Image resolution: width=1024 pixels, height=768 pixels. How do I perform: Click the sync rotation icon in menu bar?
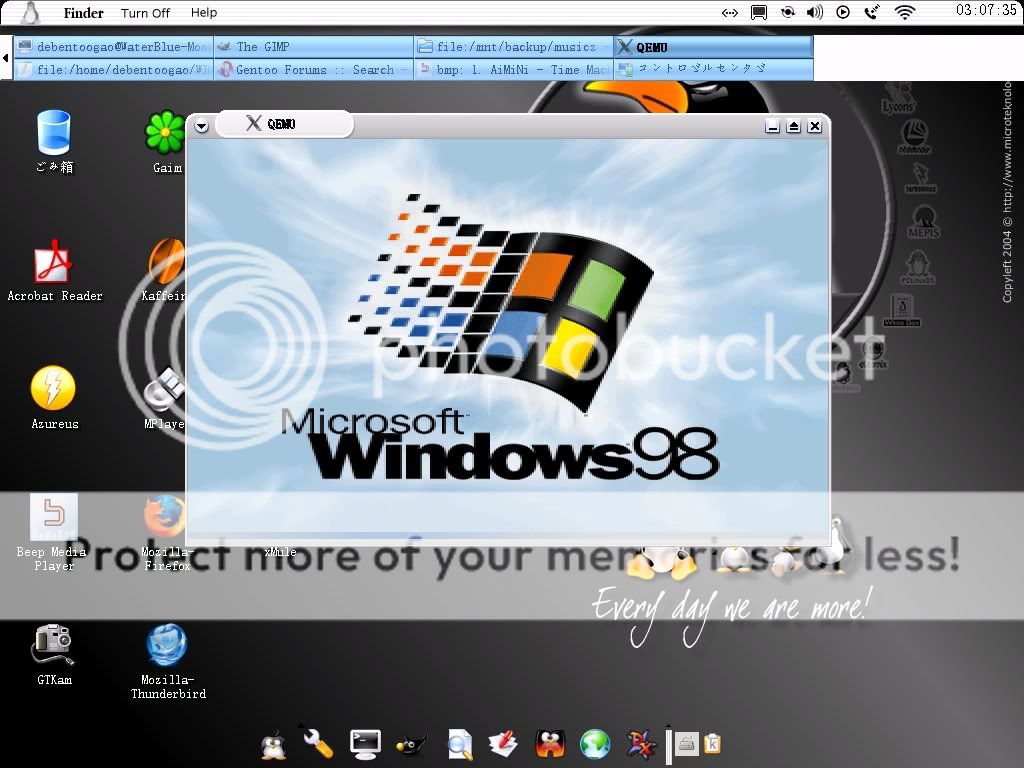(788, 12)
